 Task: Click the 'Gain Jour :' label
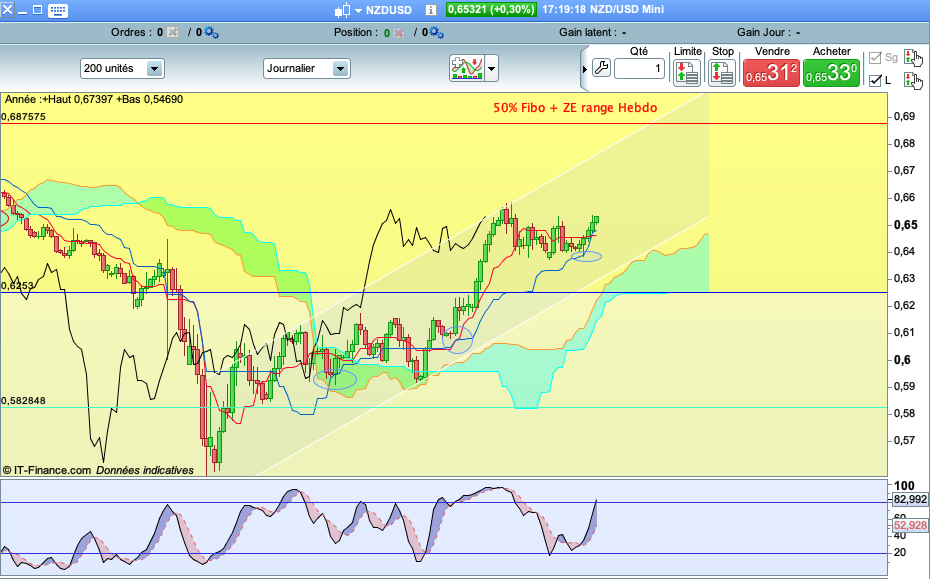pyautogui.click(x=764, y=33)
